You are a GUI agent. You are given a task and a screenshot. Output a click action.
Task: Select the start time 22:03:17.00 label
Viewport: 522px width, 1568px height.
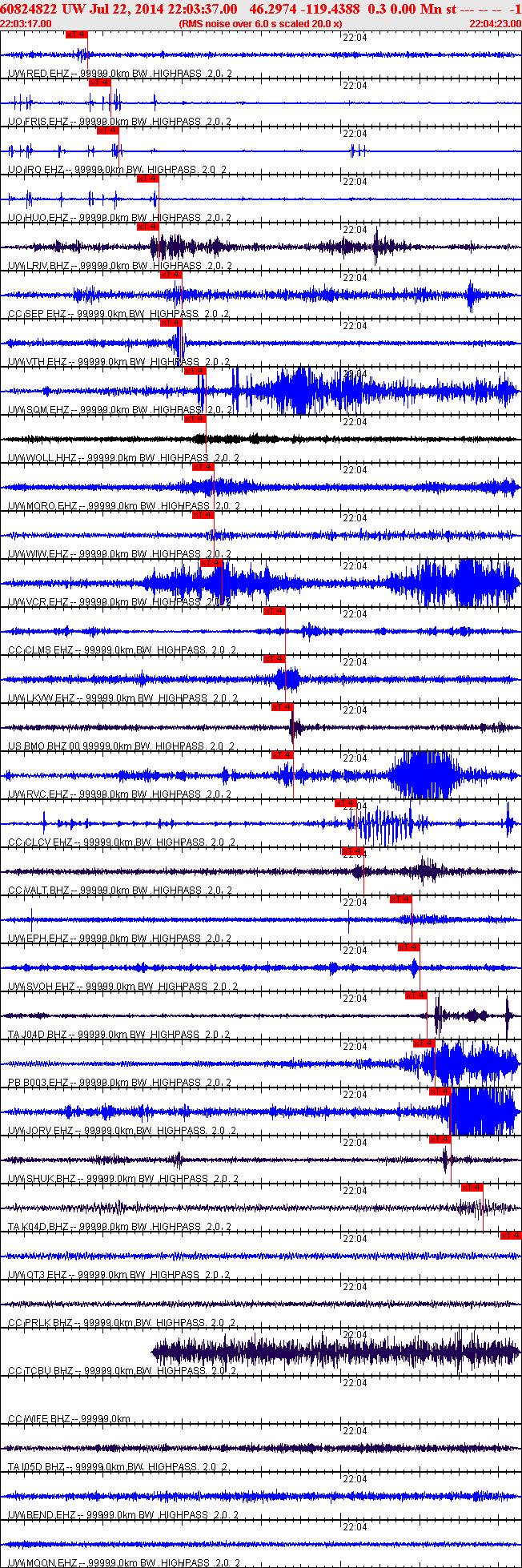tap(26, 23)
